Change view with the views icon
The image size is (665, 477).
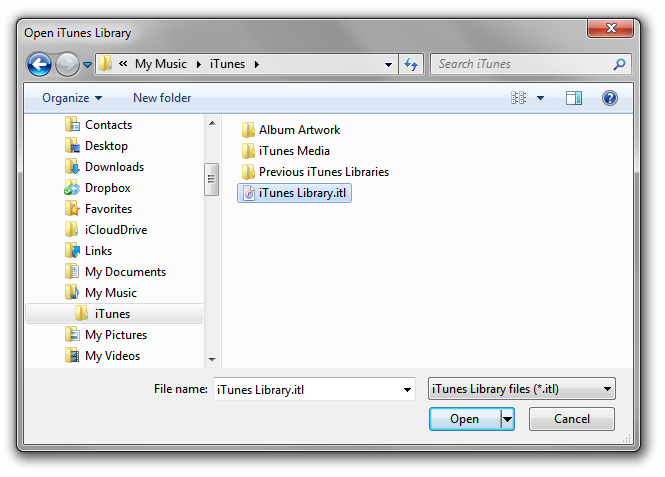click(518, 98)
